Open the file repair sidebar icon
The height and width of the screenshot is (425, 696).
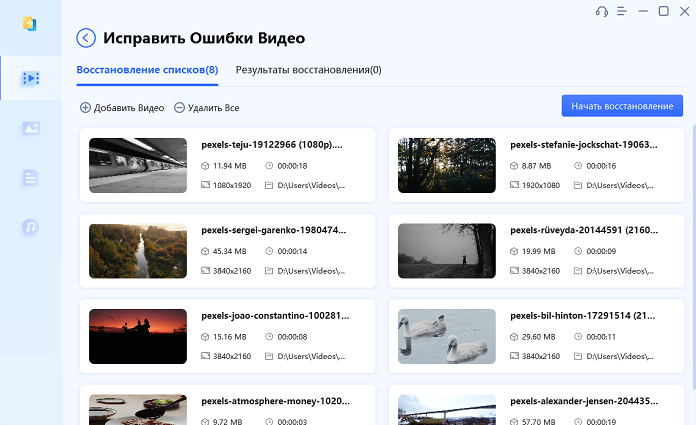(x=31, y=178)
